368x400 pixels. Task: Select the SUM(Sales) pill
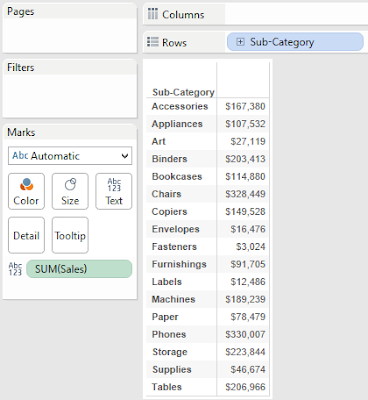click(79, 269)
